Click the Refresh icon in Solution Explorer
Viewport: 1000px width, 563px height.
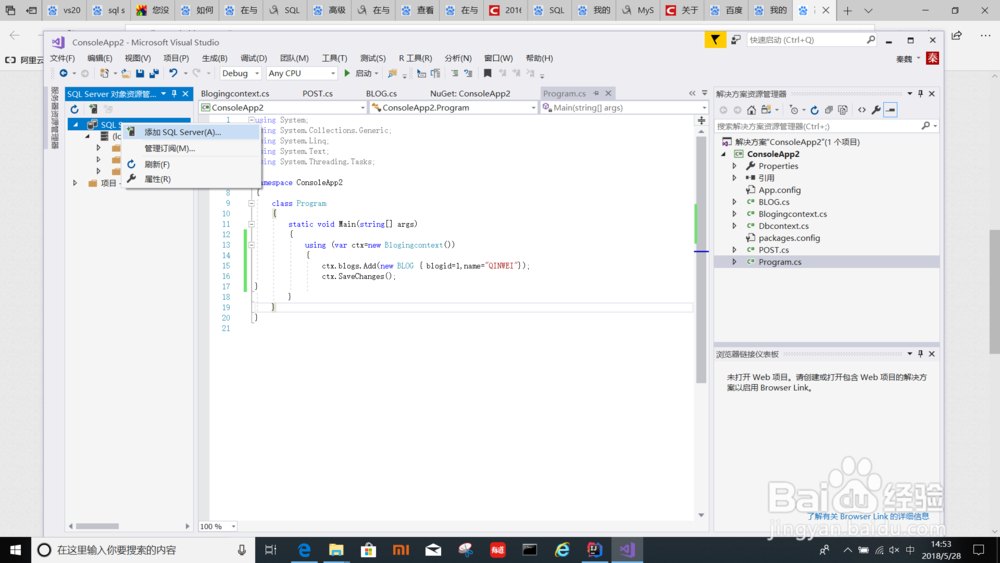pos(814,110)
